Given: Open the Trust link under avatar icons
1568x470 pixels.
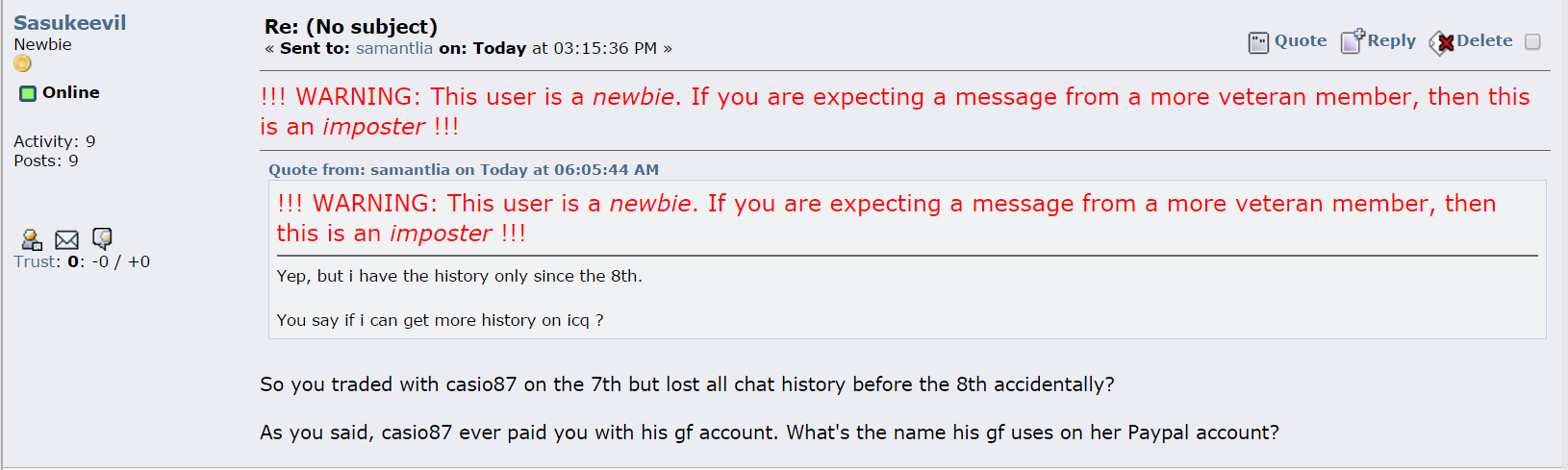Looking at the screenshot, I should pyautogui.click(x=37, y=261).
